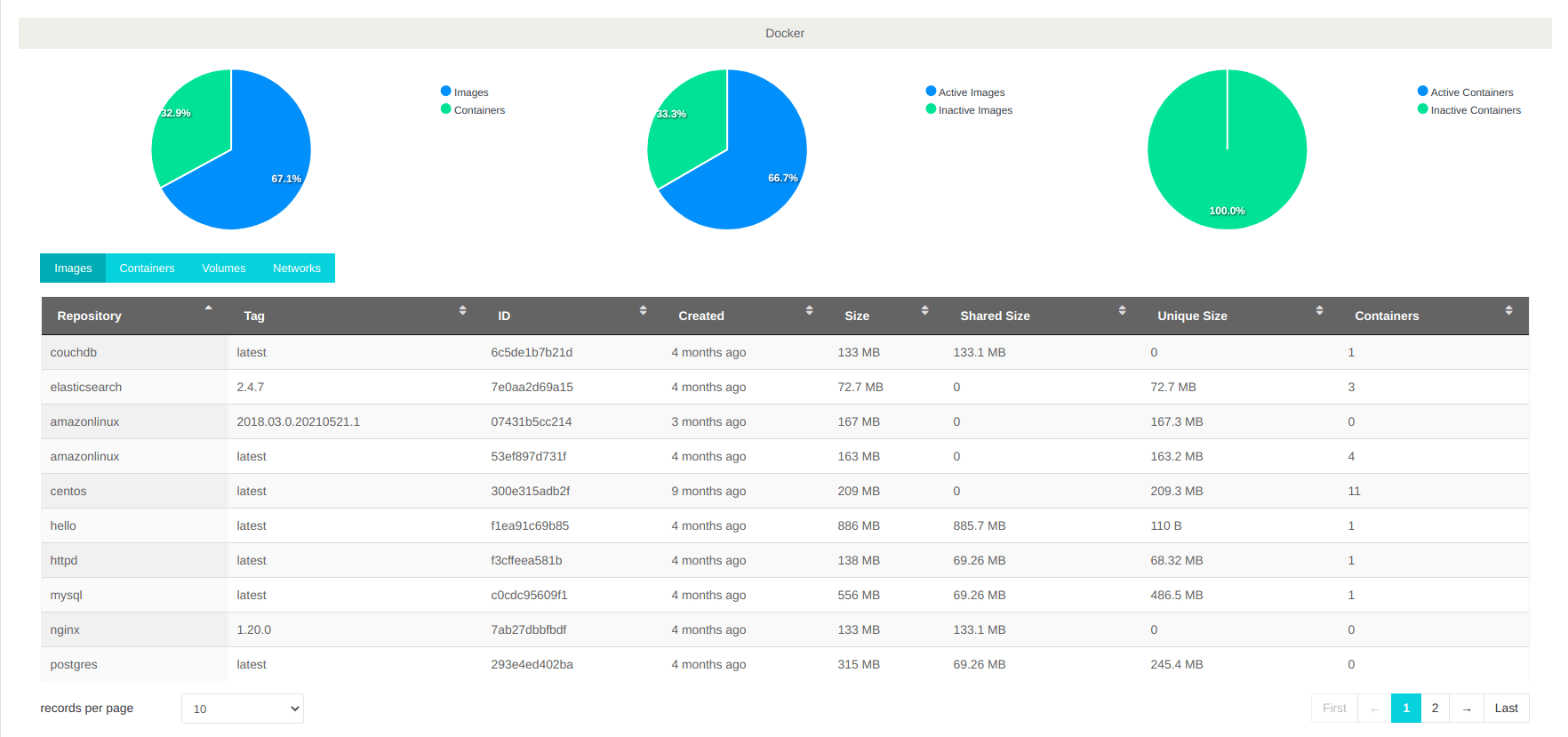Switch to the Networks tab

(x=297, y=268)
